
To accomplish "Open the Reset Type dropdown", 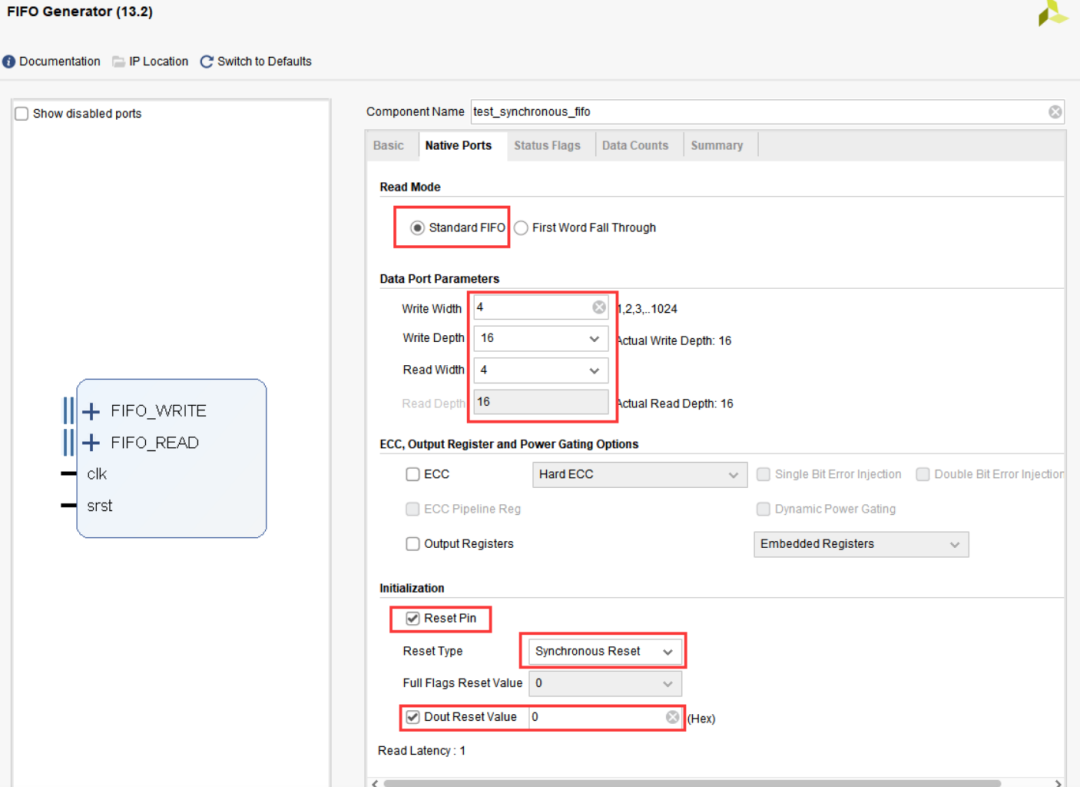I will pos(668,652).
